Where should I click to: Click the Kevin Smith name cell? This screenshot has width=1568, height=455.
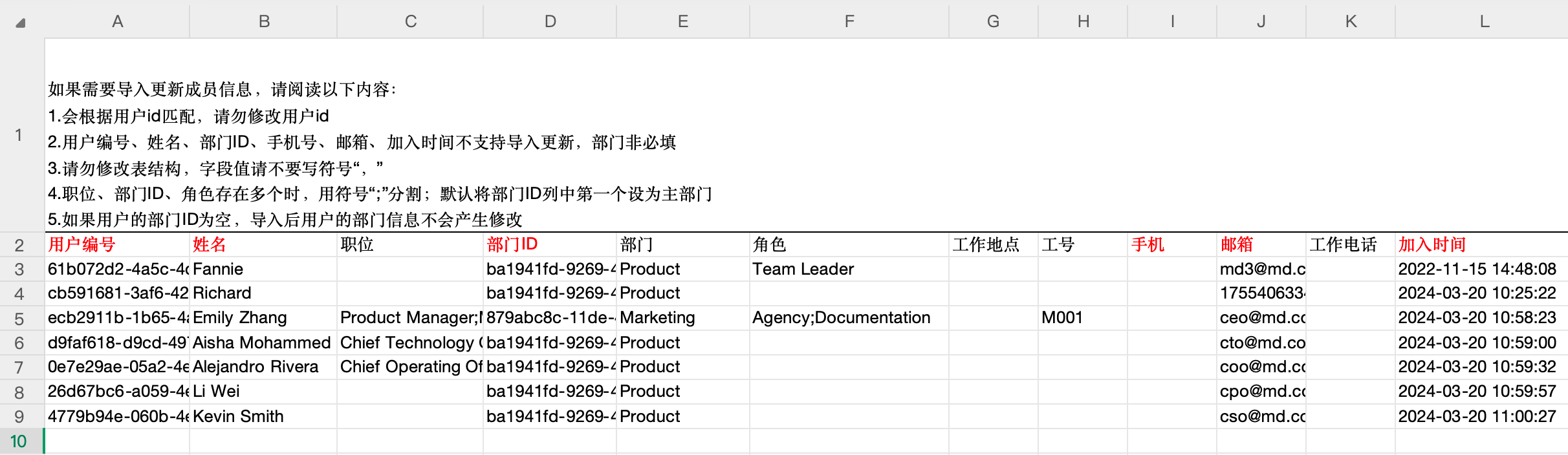tap(263, 416)
